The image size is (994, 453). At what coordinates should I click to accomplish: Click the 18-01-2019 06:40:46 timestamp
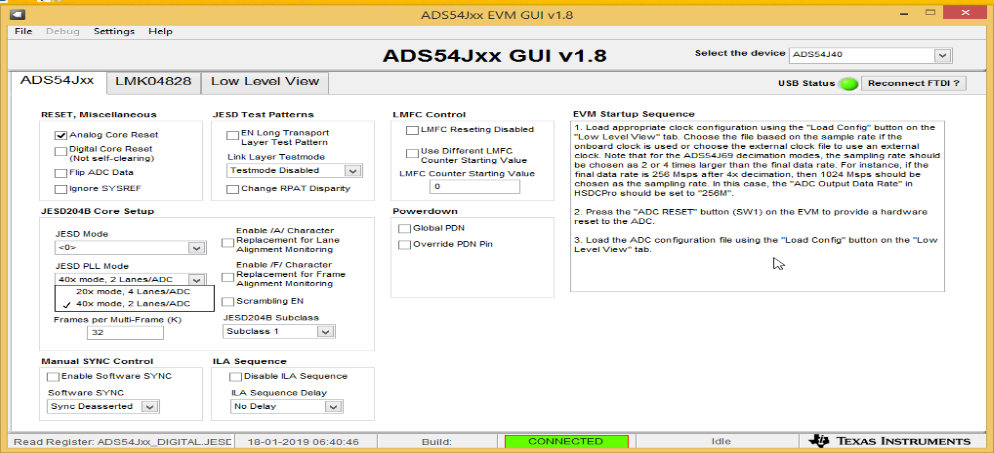point(303,442)
